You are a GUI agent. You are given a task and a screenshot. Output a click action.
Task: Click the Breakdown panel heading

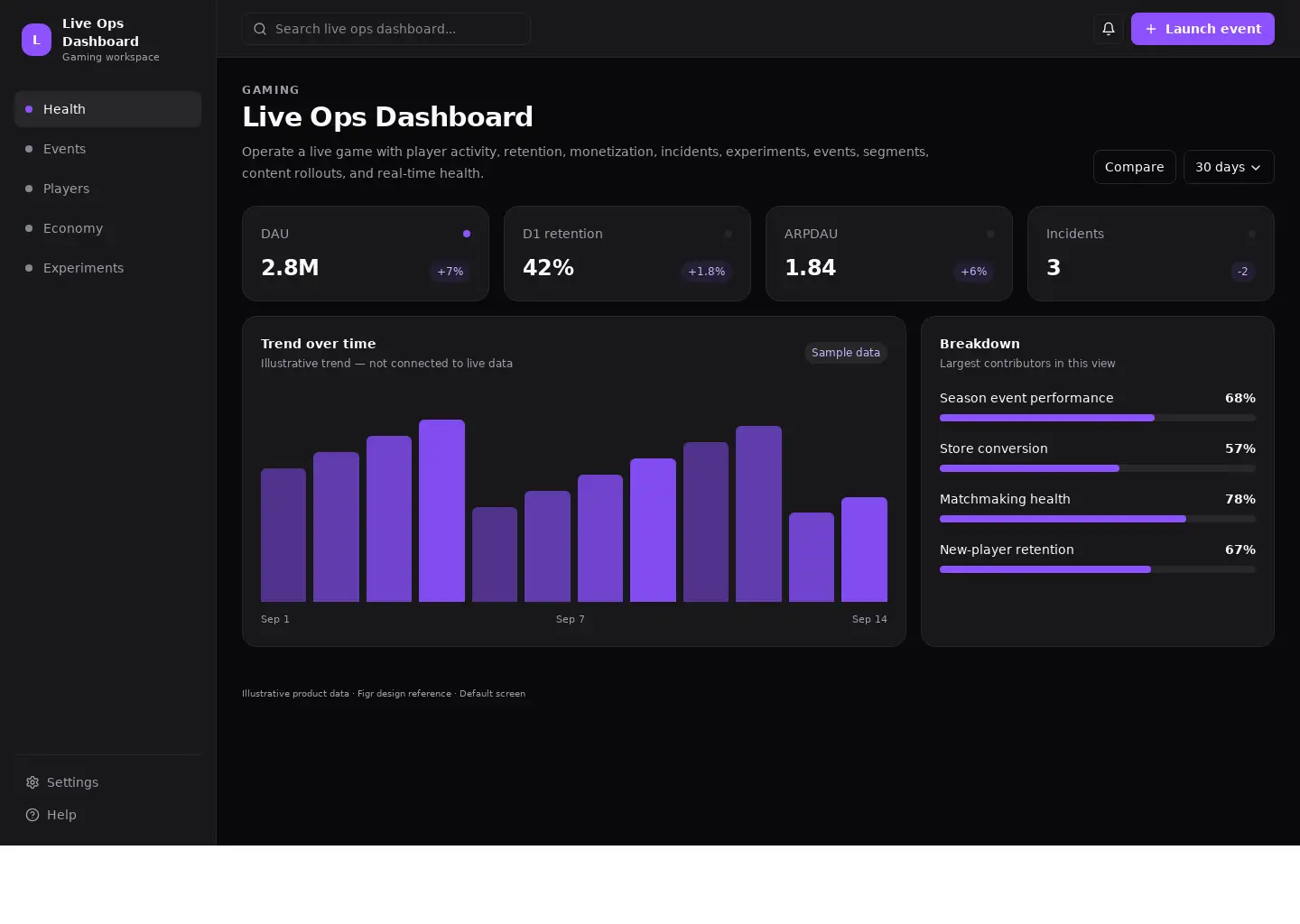[x=980, y=344]
